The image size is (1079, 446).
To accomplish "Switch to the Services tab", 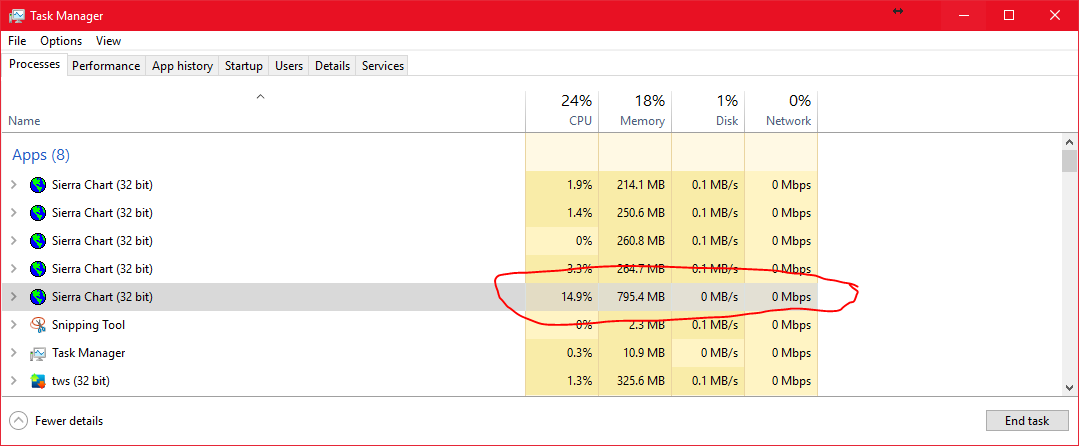I will point(383,66).
